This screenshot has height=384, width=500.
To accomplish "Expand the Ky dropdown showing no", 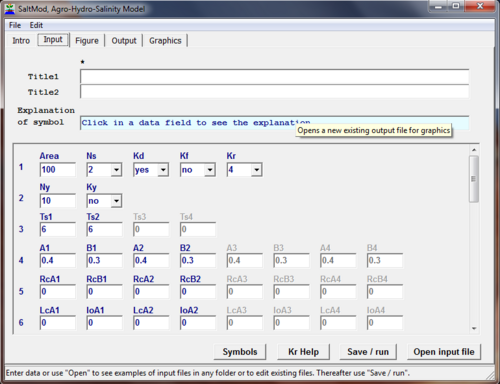I will 116,201.
